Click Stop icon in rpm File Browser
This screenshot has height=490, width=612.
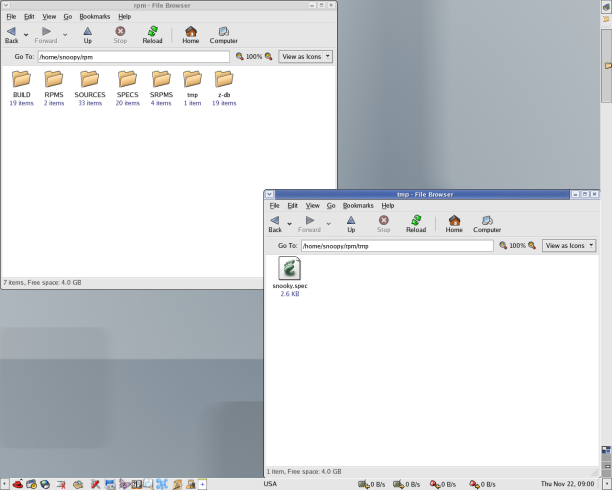point(120,31)
